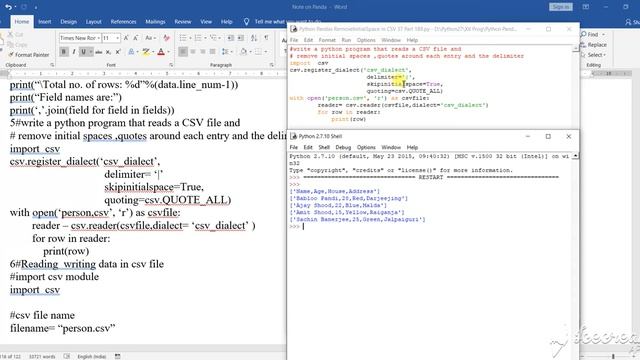Click the Tell me lightbulb icon
Screen dimensions: 640x360
click(x=246, y=22)
